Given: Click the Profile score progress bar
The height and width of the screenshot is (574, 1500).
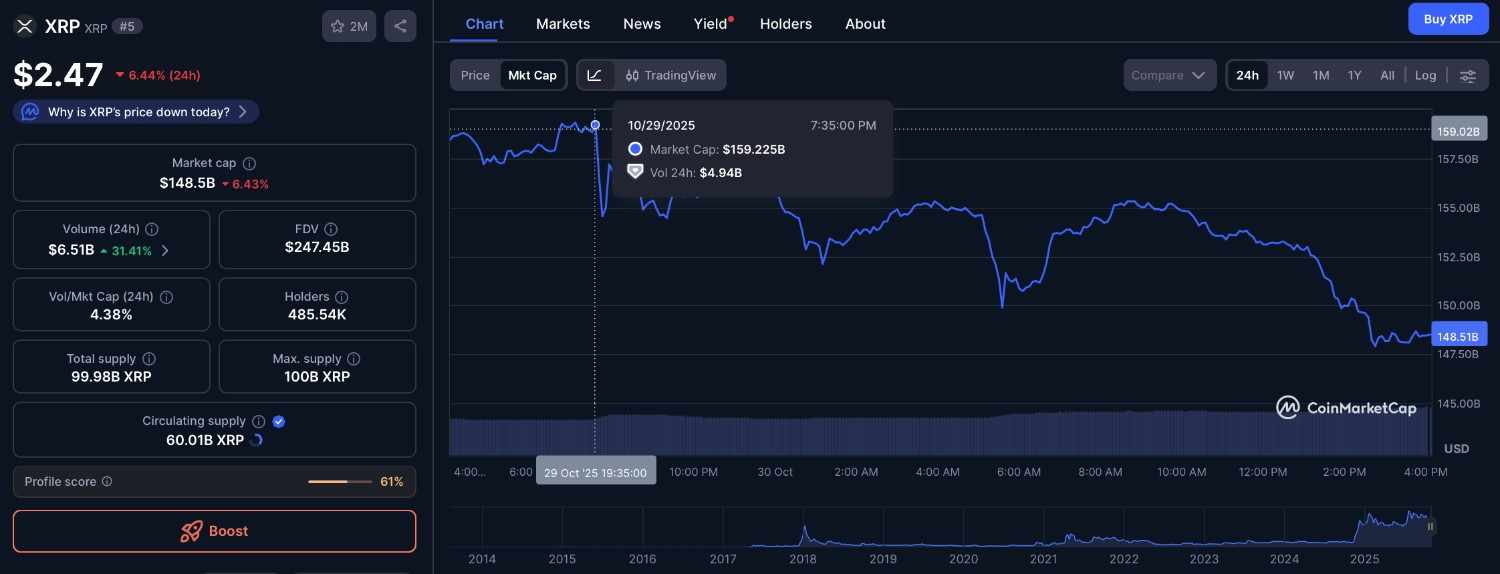Looking at the screenshot, I should 341,482.
